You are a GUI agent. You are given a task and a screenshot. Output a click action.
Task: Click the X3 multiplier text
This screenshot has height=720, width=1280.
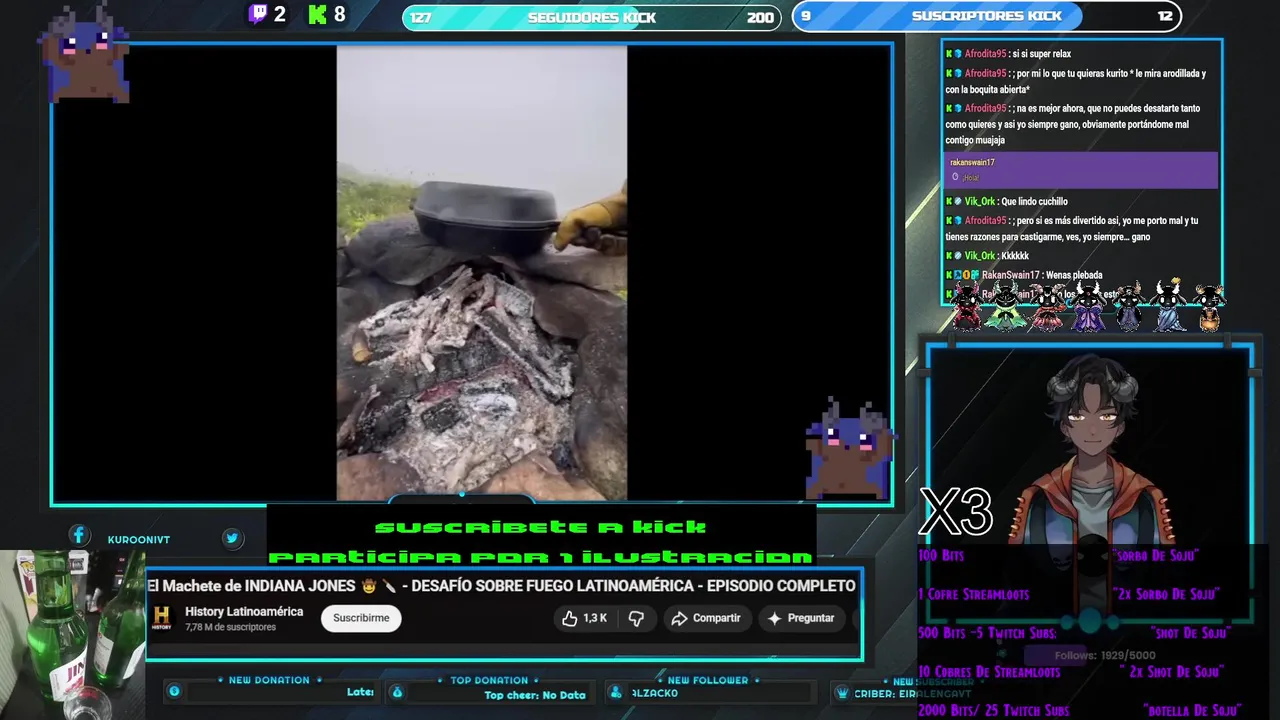coord(956,512)
